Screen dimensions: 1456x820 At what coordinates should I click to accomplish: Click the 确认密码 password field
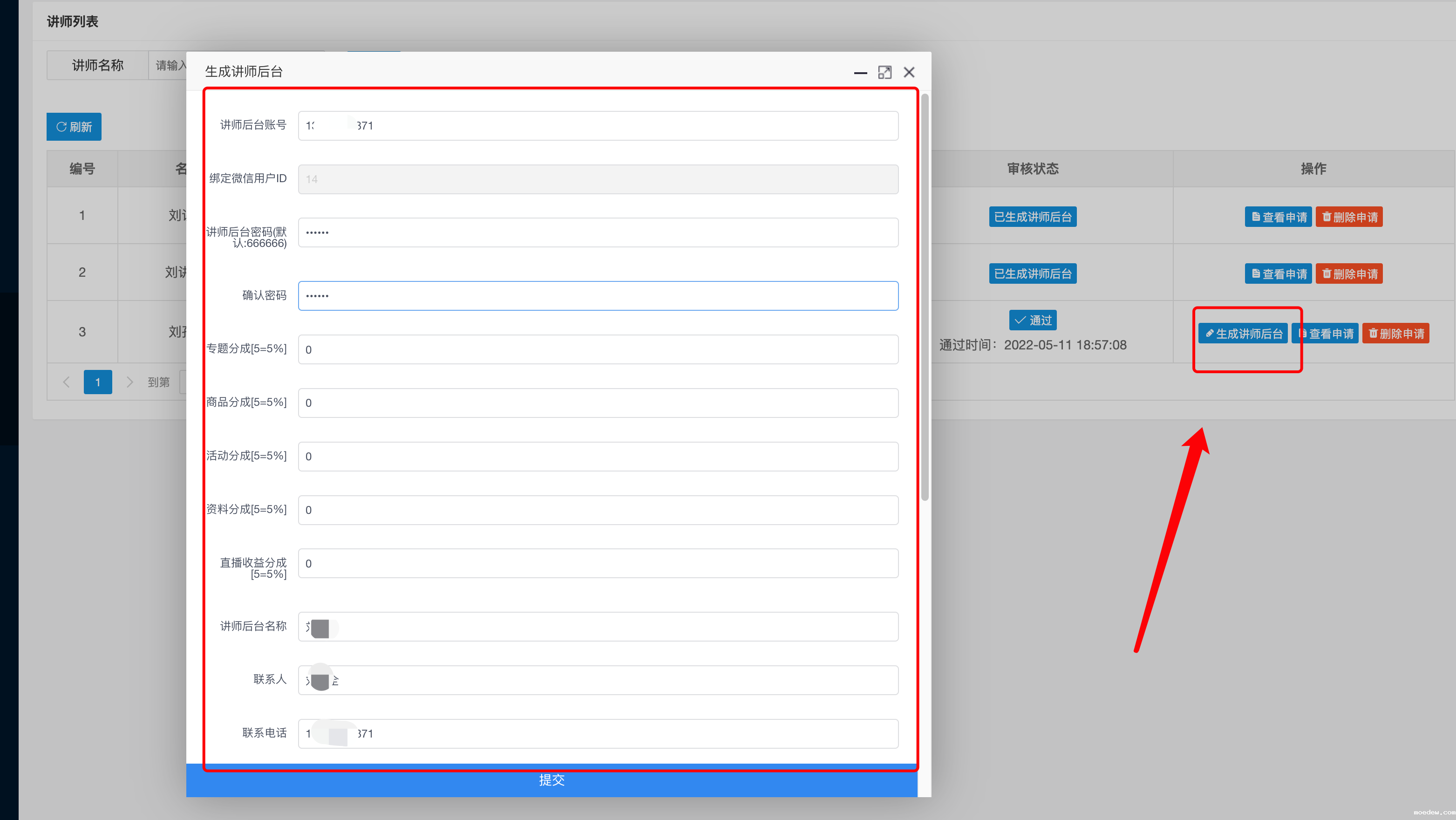pos(598,296)
